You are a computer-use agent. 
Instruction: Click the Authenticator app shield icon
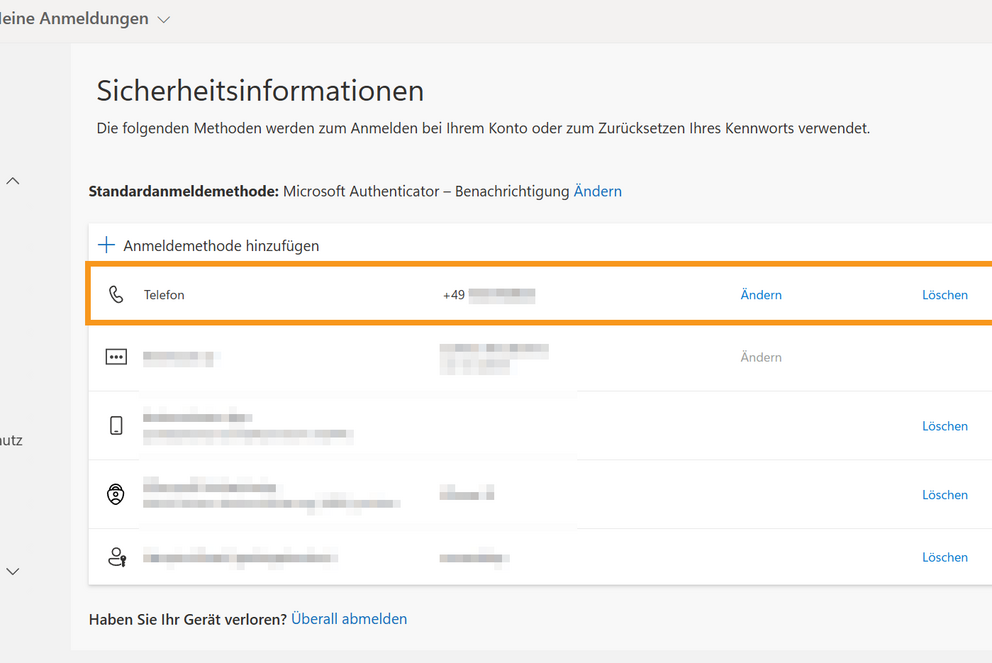pos(116,494)
